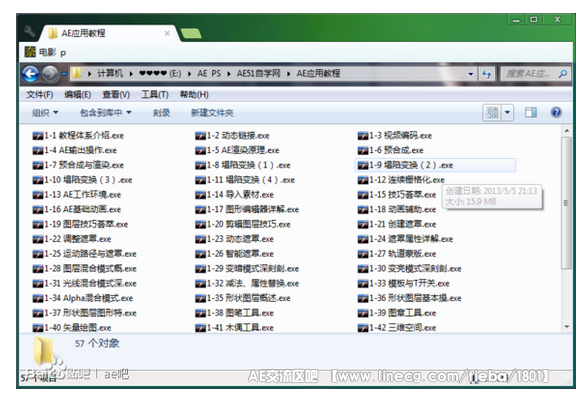Open the 文件(F) menu
The image size is (584, 393).
[39, 95]
